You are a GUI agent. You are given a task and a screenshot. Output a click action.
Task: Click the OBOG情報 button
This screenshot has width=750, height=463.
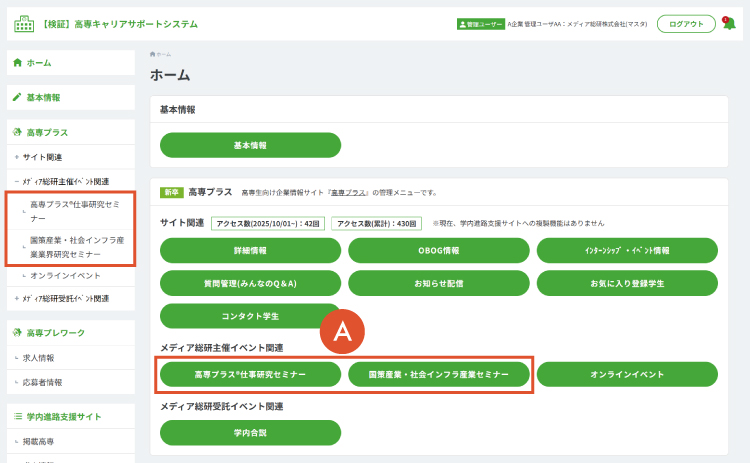(438, 250)
